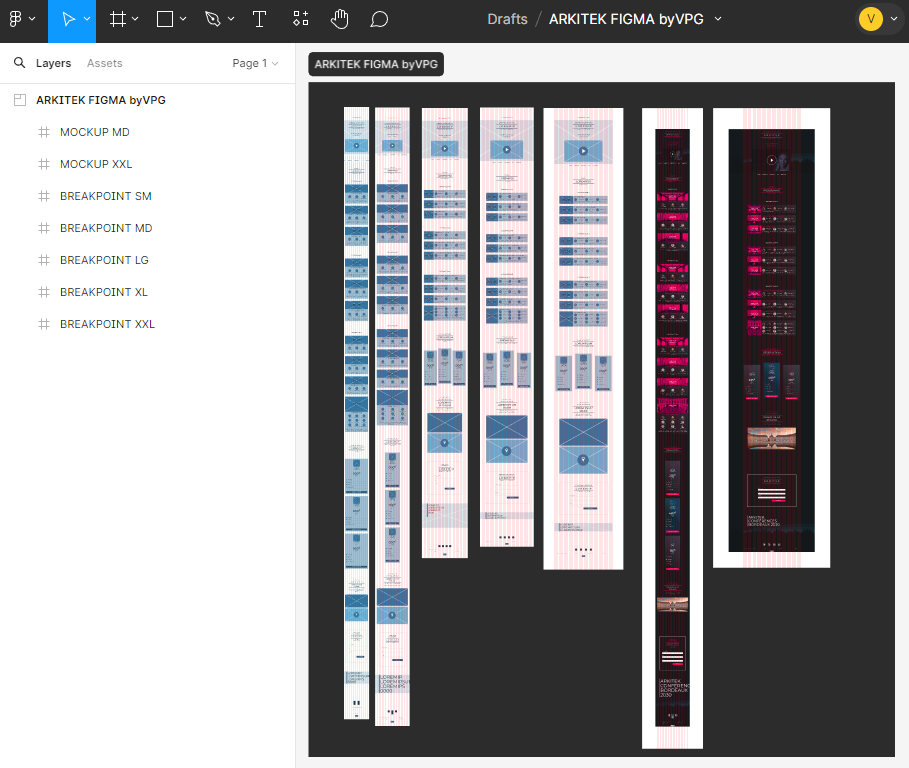Select the Pen tool
Image resolution: width=909 pixels, height=768 pixels.
212,19
